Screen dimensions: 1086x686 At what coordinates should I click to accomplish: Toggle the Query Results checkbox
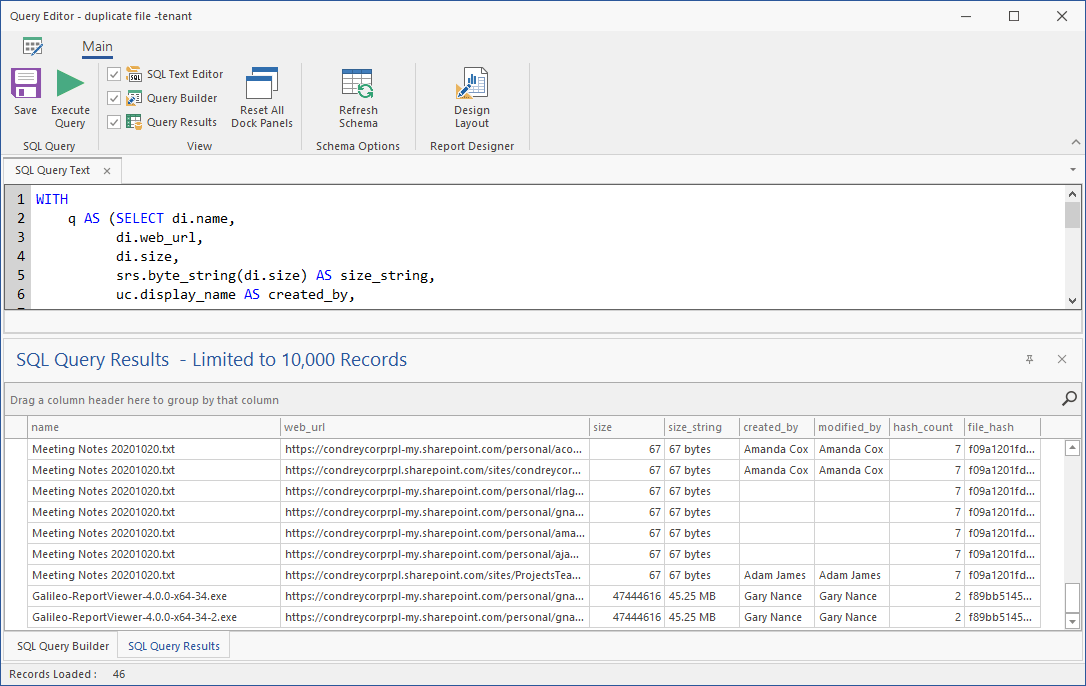click(x=114, y=122)
